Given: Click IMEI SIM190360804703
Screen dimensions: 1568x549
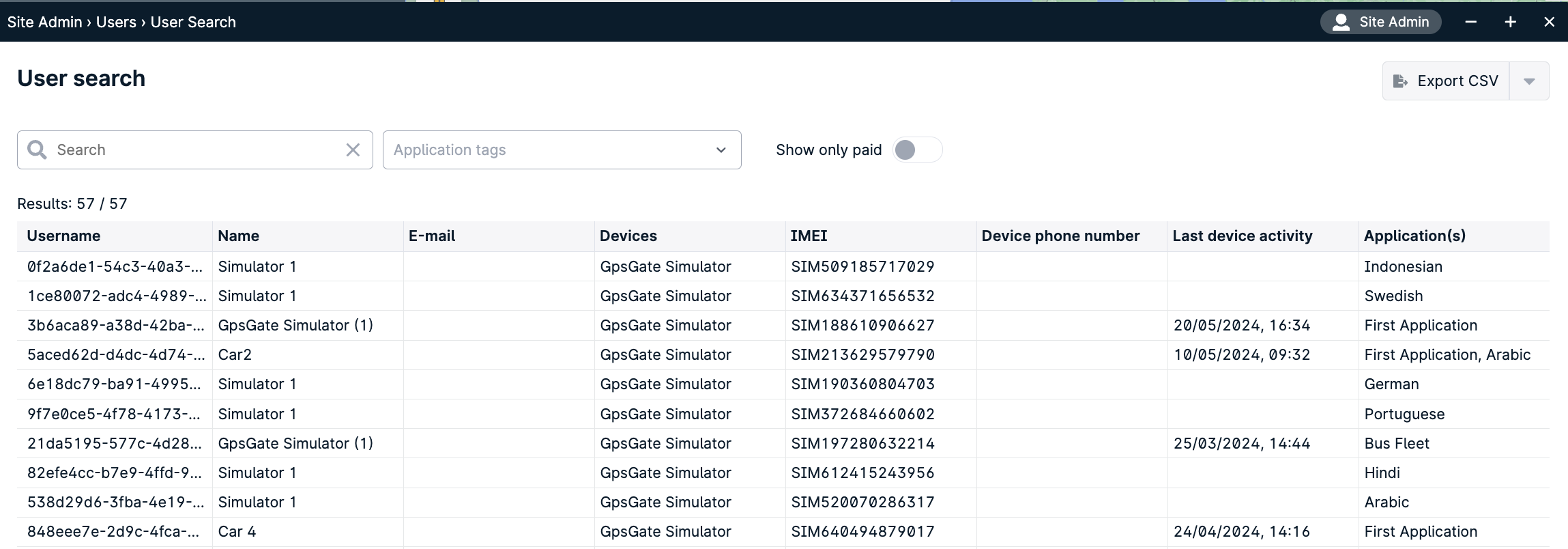Looking at the screenshot, I should [x=862, y=384].
